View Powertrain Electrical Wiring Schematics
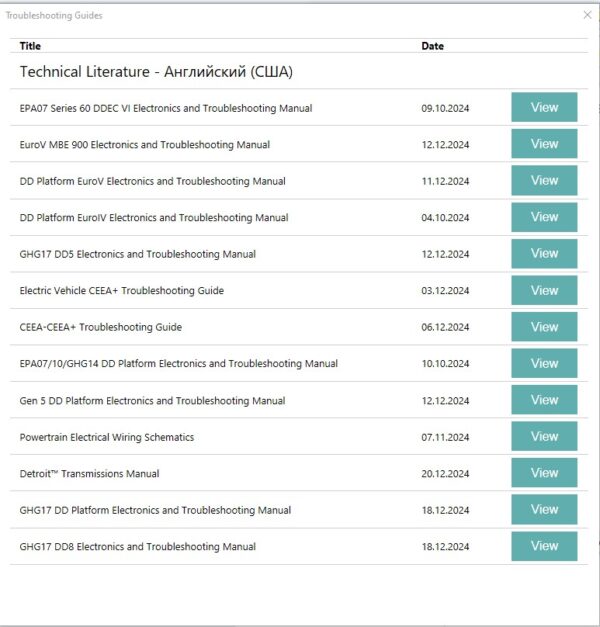This screenshot has height=627, width=600. [544, 436]
